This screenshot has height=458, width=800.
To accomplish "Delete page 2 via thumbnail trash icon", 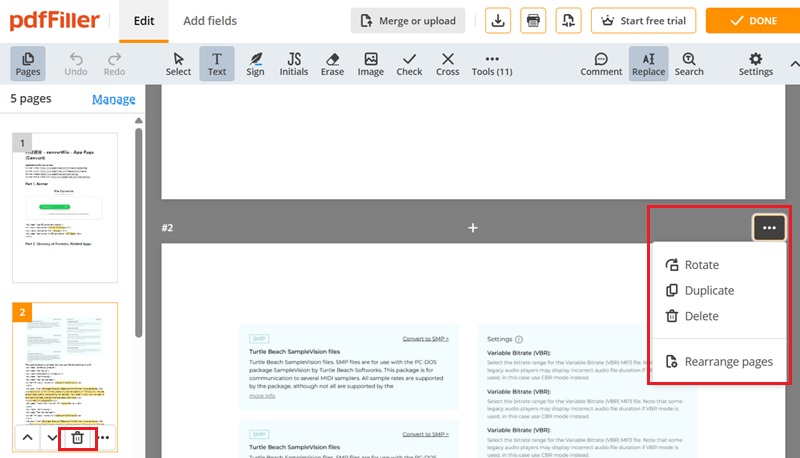I will click(x=78, y=438).
